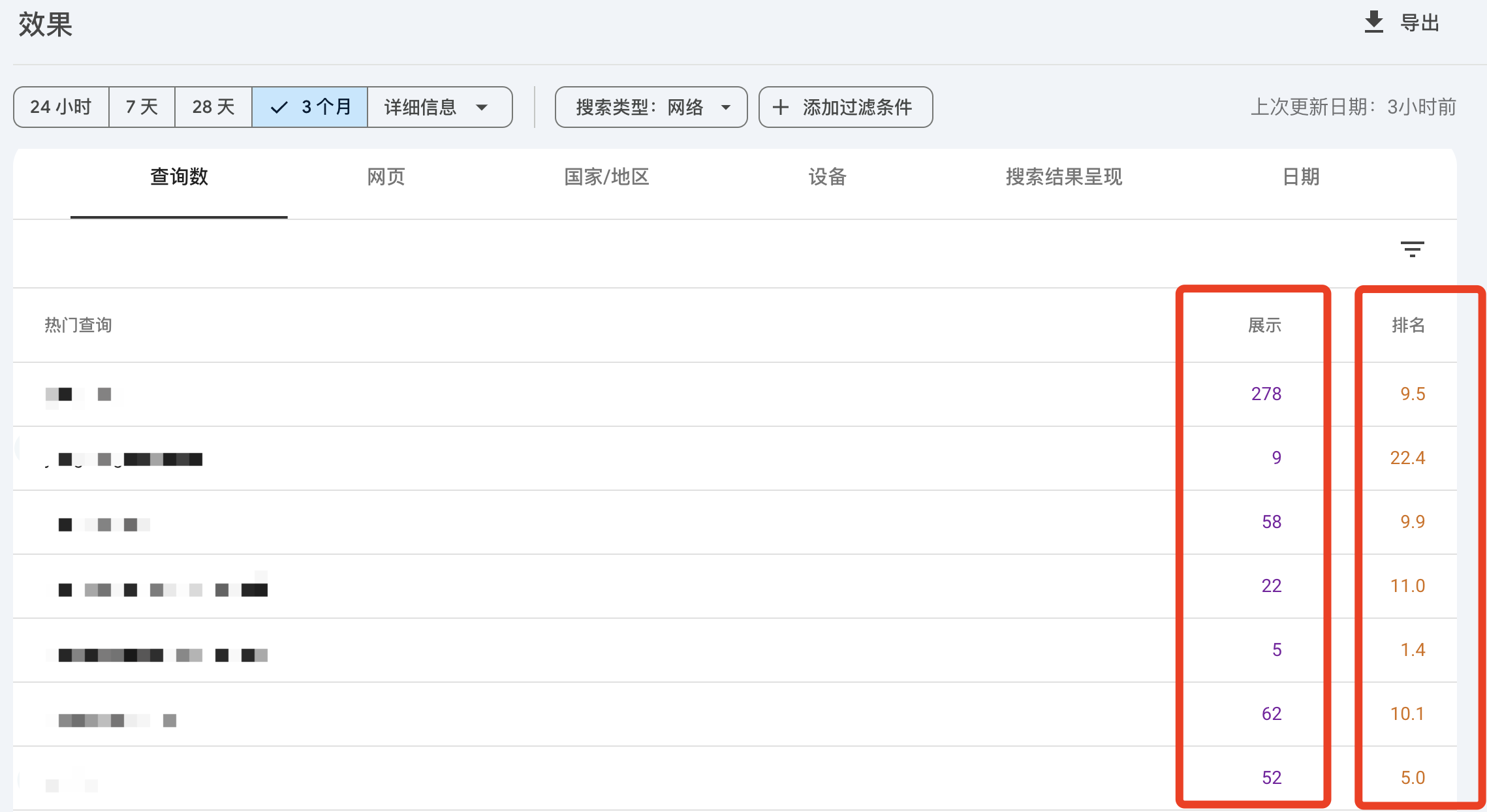Click the 导出 export button
The image size is (1487, 812).
[x=1419, y=23]
